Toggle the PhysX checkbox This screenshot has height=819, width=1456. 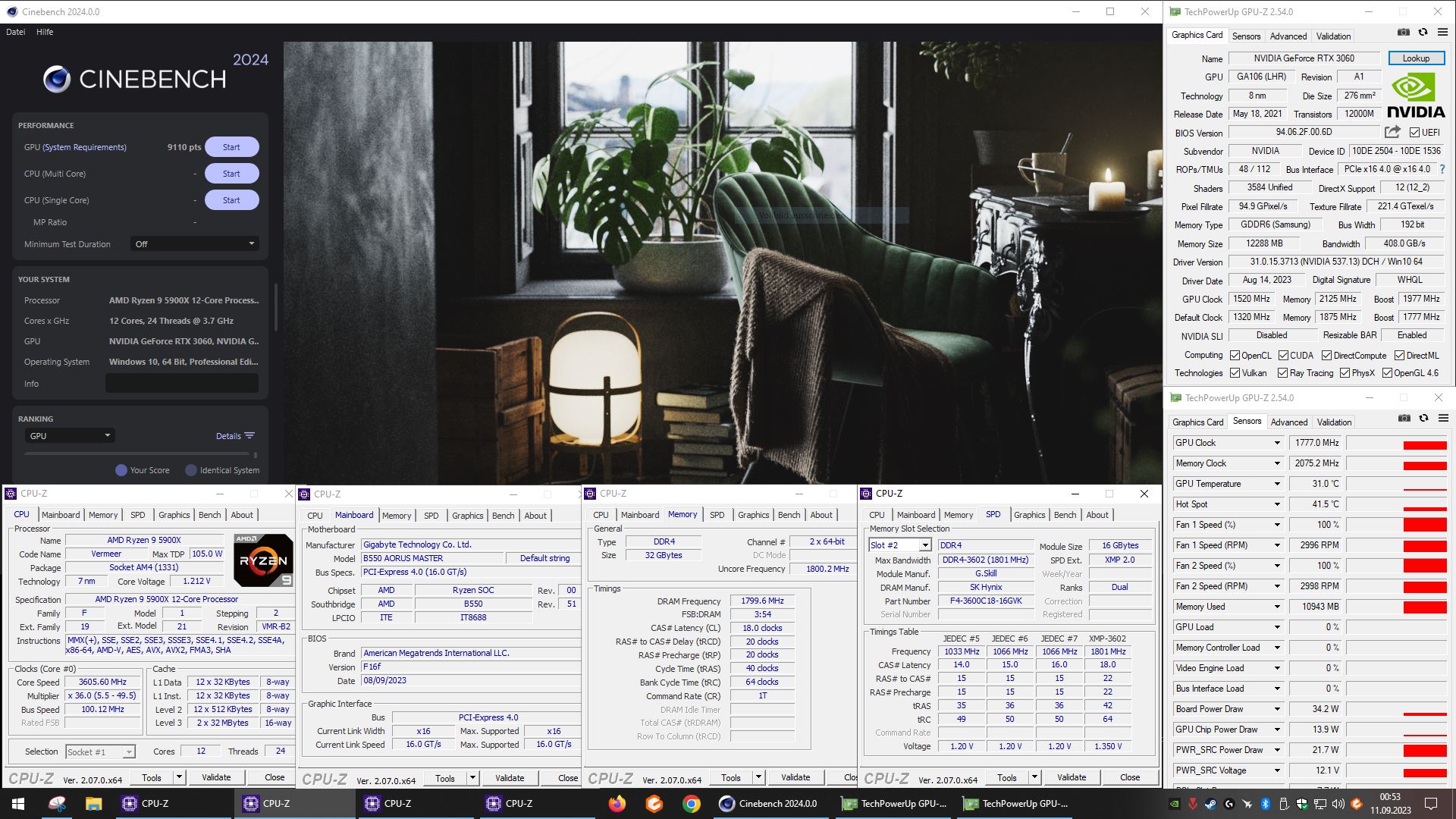click(1345, 373)
